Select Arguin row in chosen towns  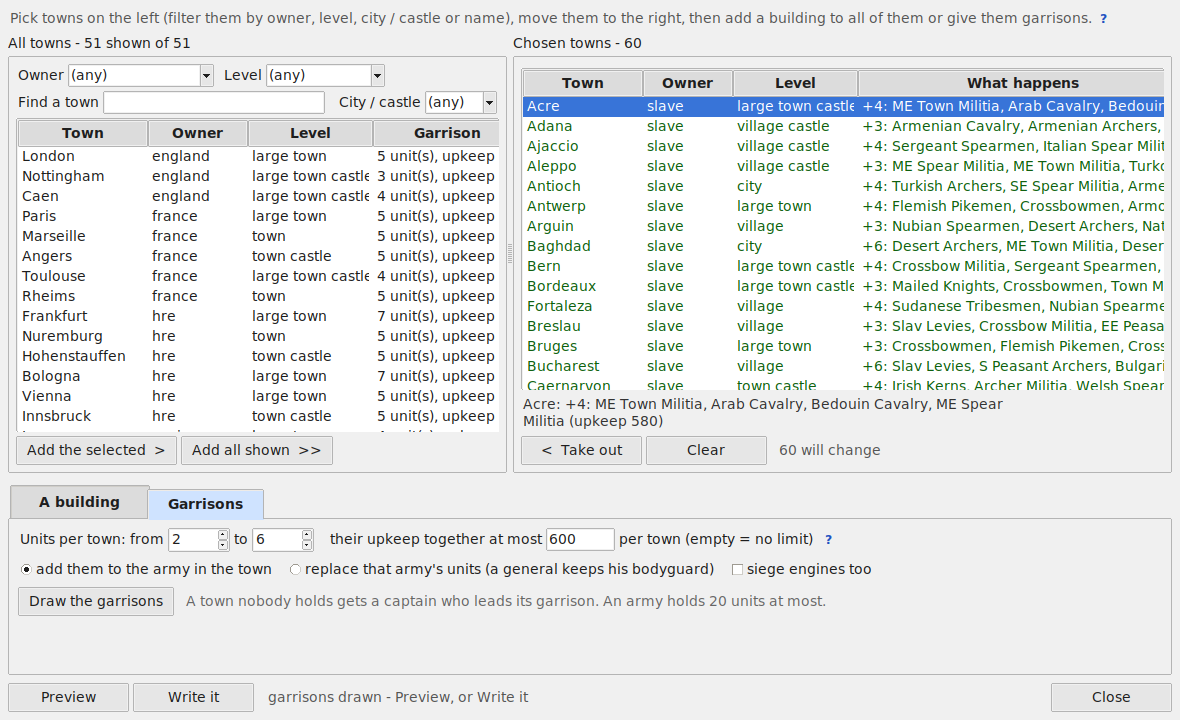[844, 226]
